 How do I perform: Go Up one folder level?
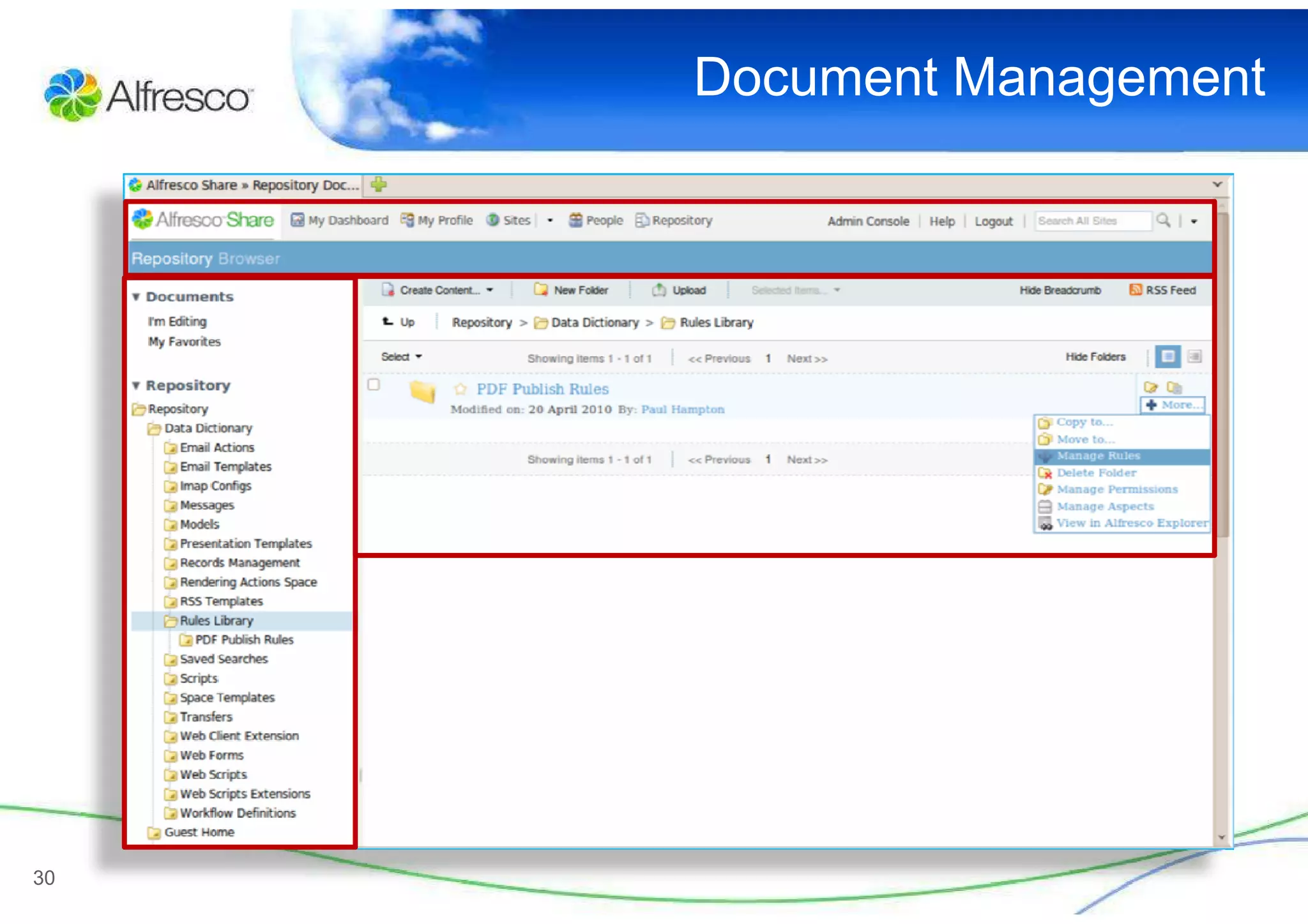click(399, 322)
